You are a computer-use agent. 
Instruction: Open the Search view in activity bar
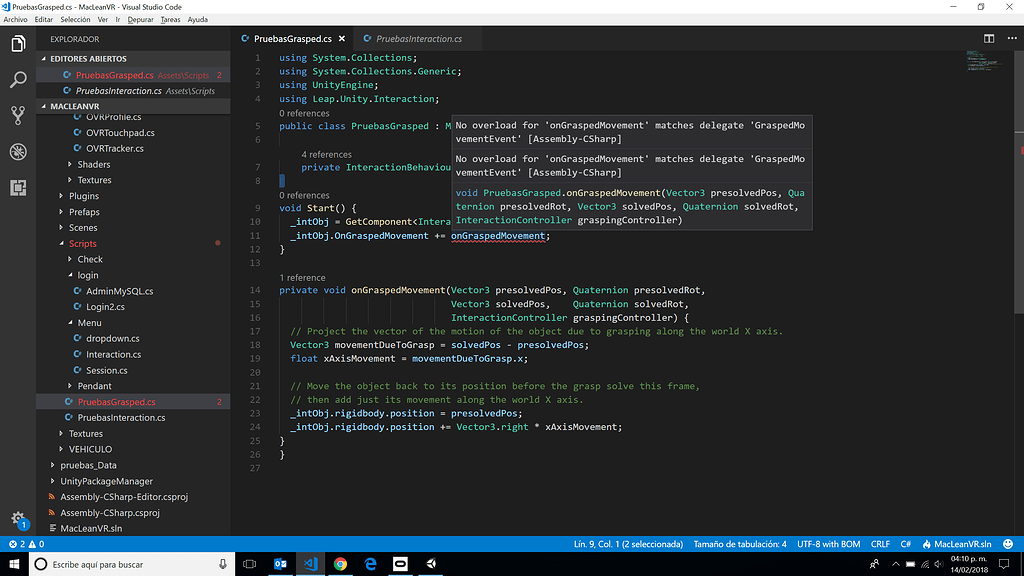tap(18, 80)
